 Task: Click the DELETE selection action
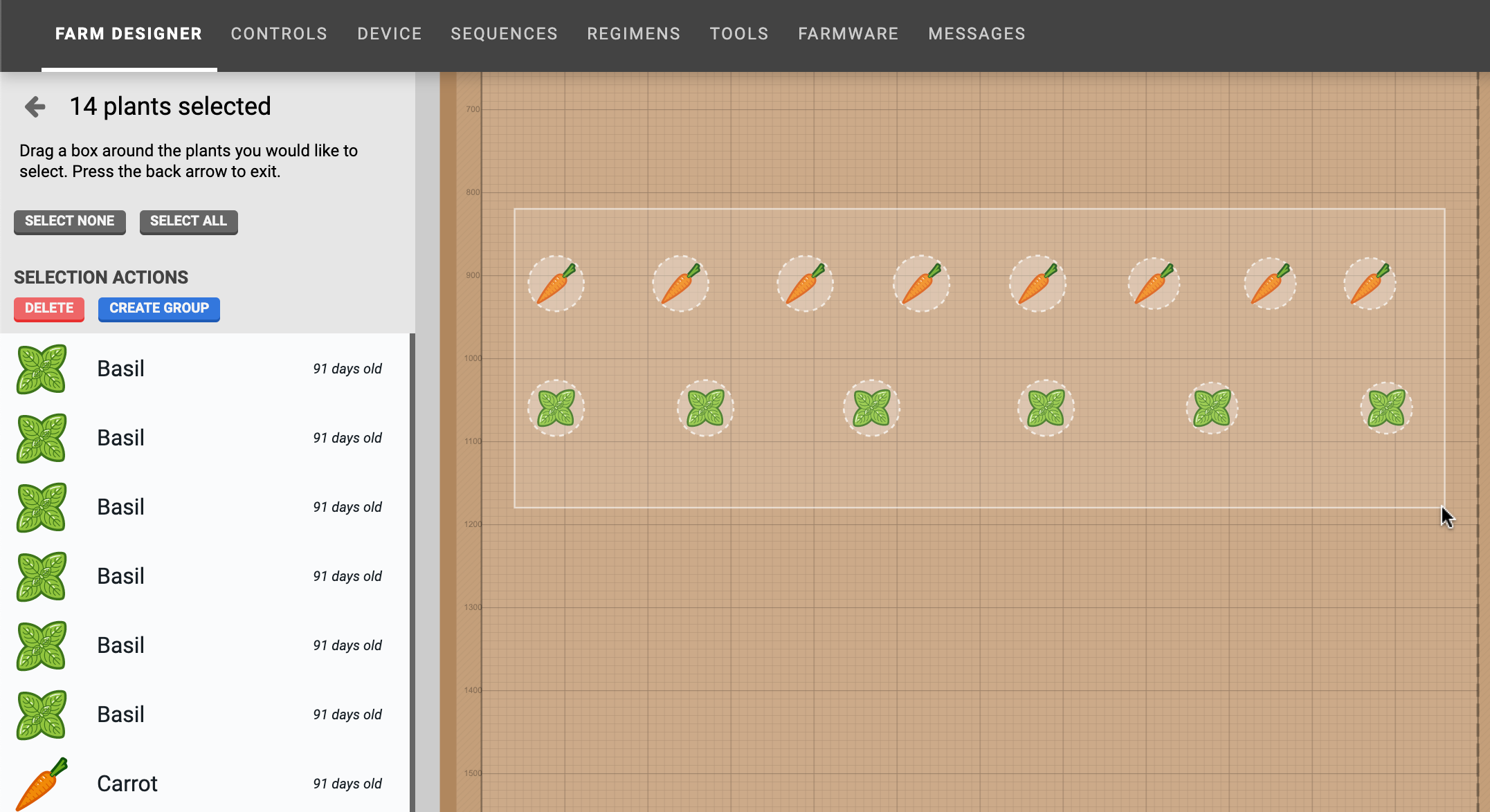coord(48,308)
